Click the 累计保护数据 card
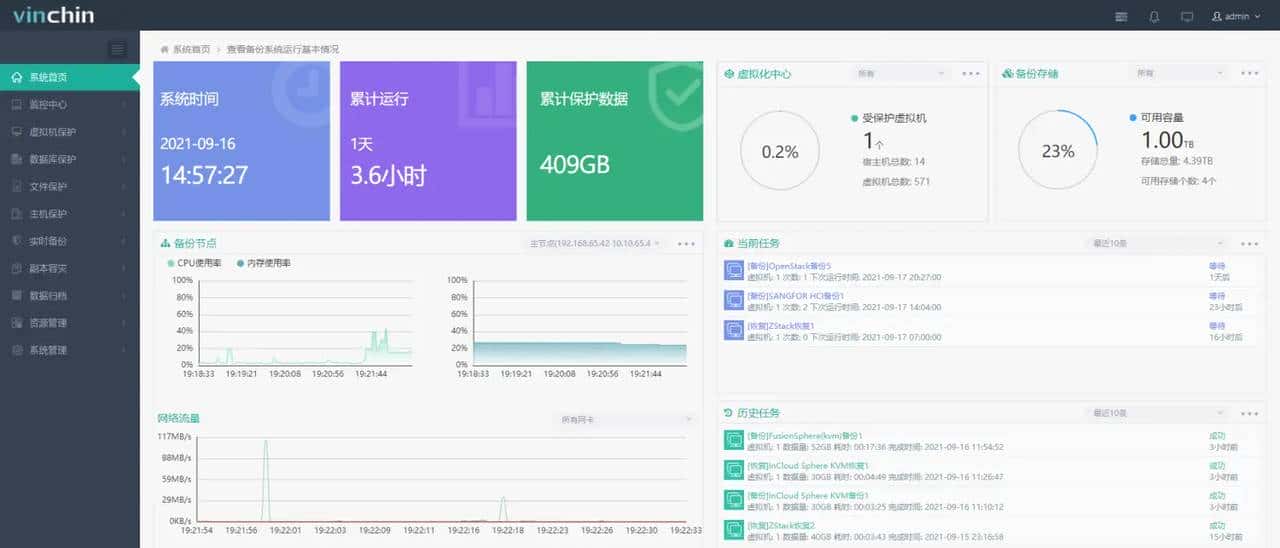Viewport: 1280px width, 548px height. click(x=615, y=141)
